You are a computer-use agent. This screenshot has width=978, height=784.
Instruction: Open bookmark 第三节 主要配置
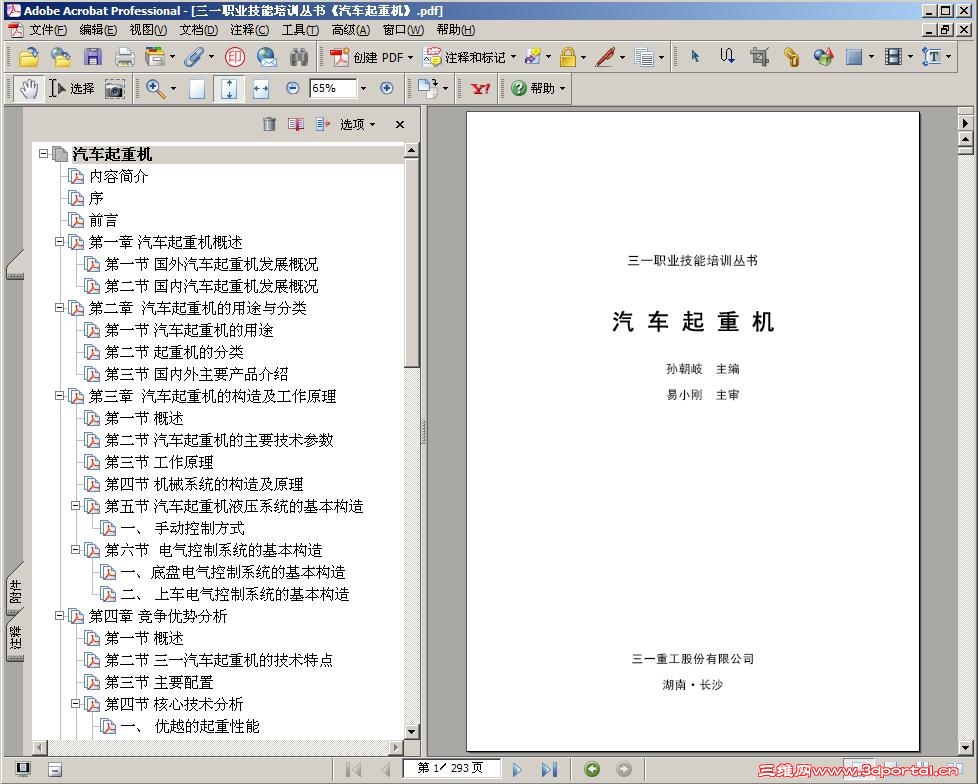[x=158, y=682]
